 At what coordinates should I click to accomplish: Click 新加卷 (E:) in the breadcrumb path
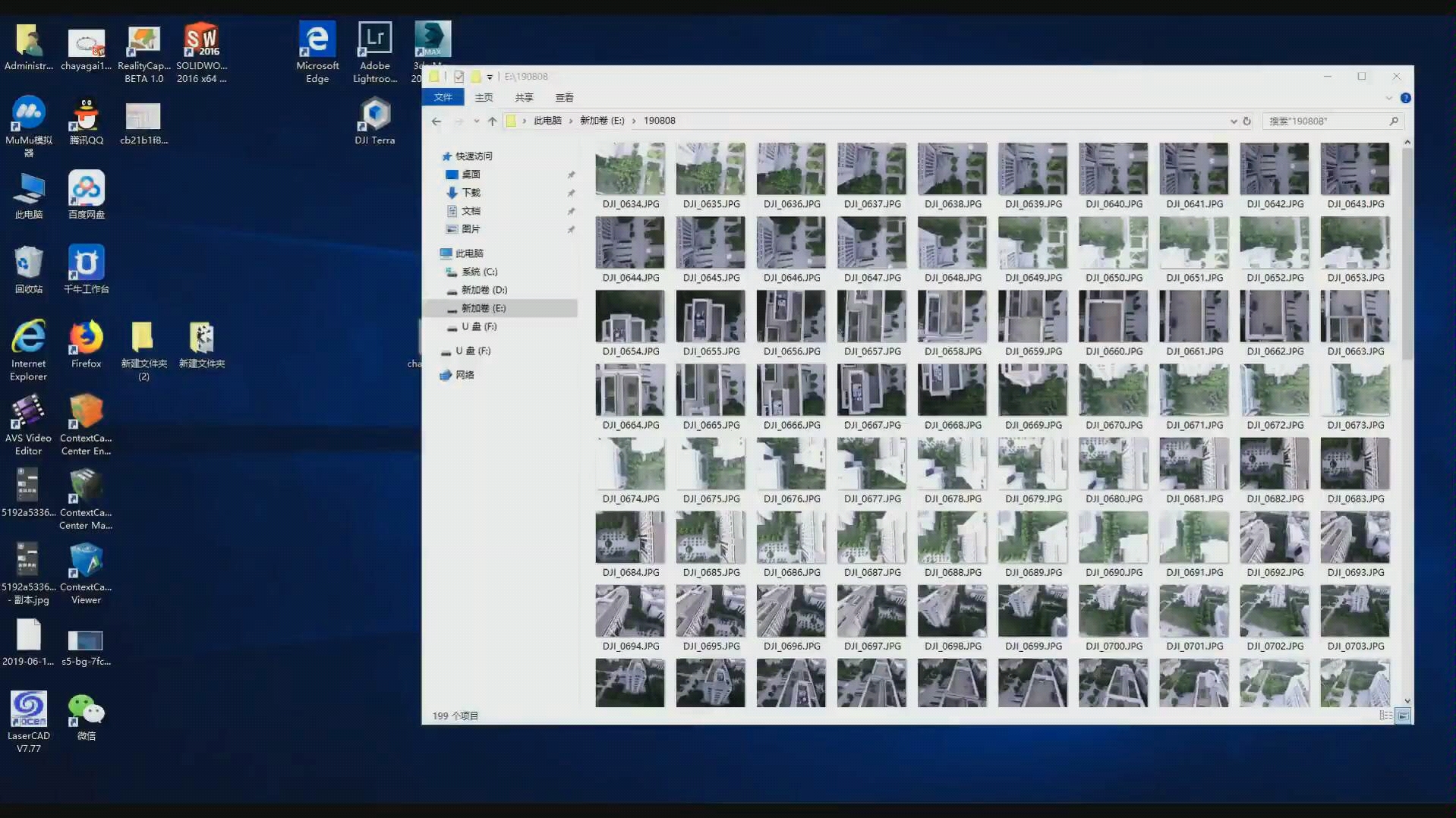click(x=602, y=121)
